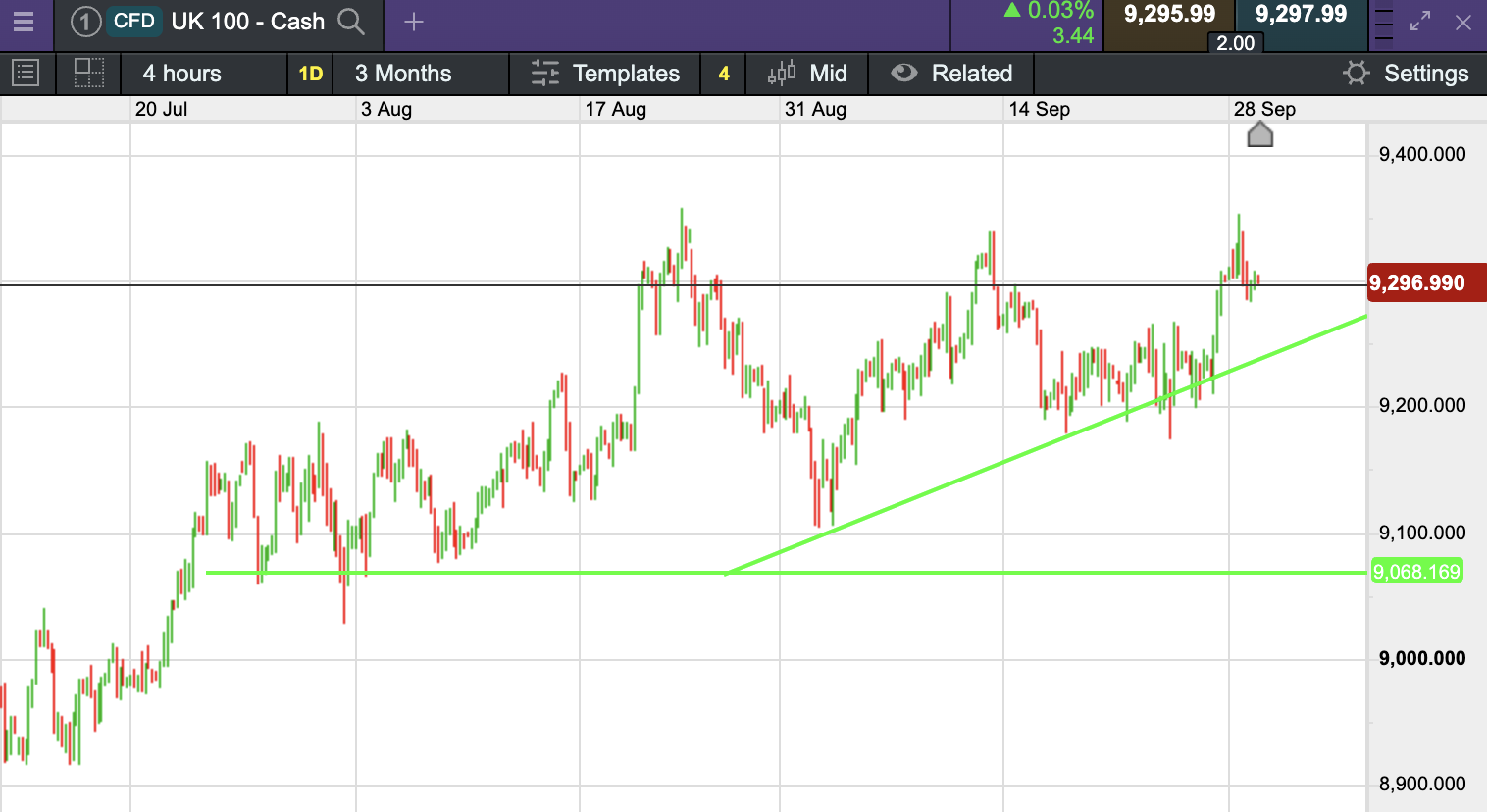1487x812 pixels.
Task: Click the 14 Sep date label
Action: [1040, 109]
